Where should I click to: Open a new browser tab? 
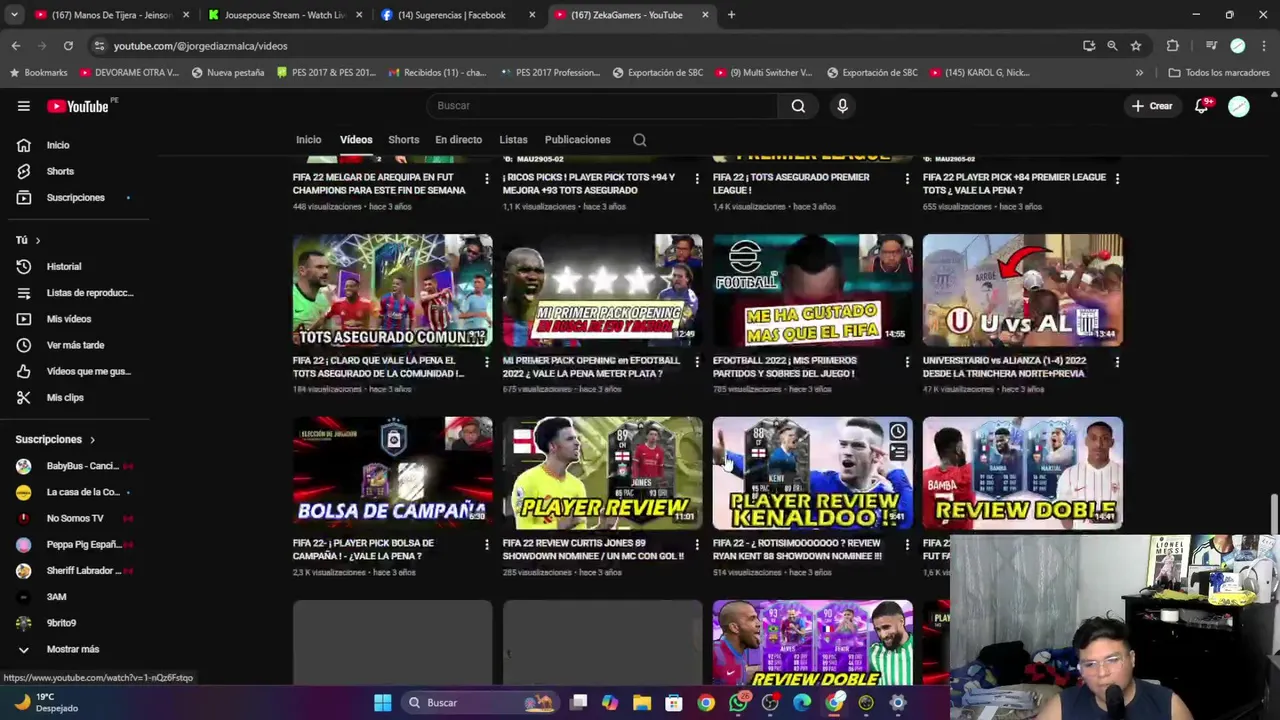coord(731,15)
